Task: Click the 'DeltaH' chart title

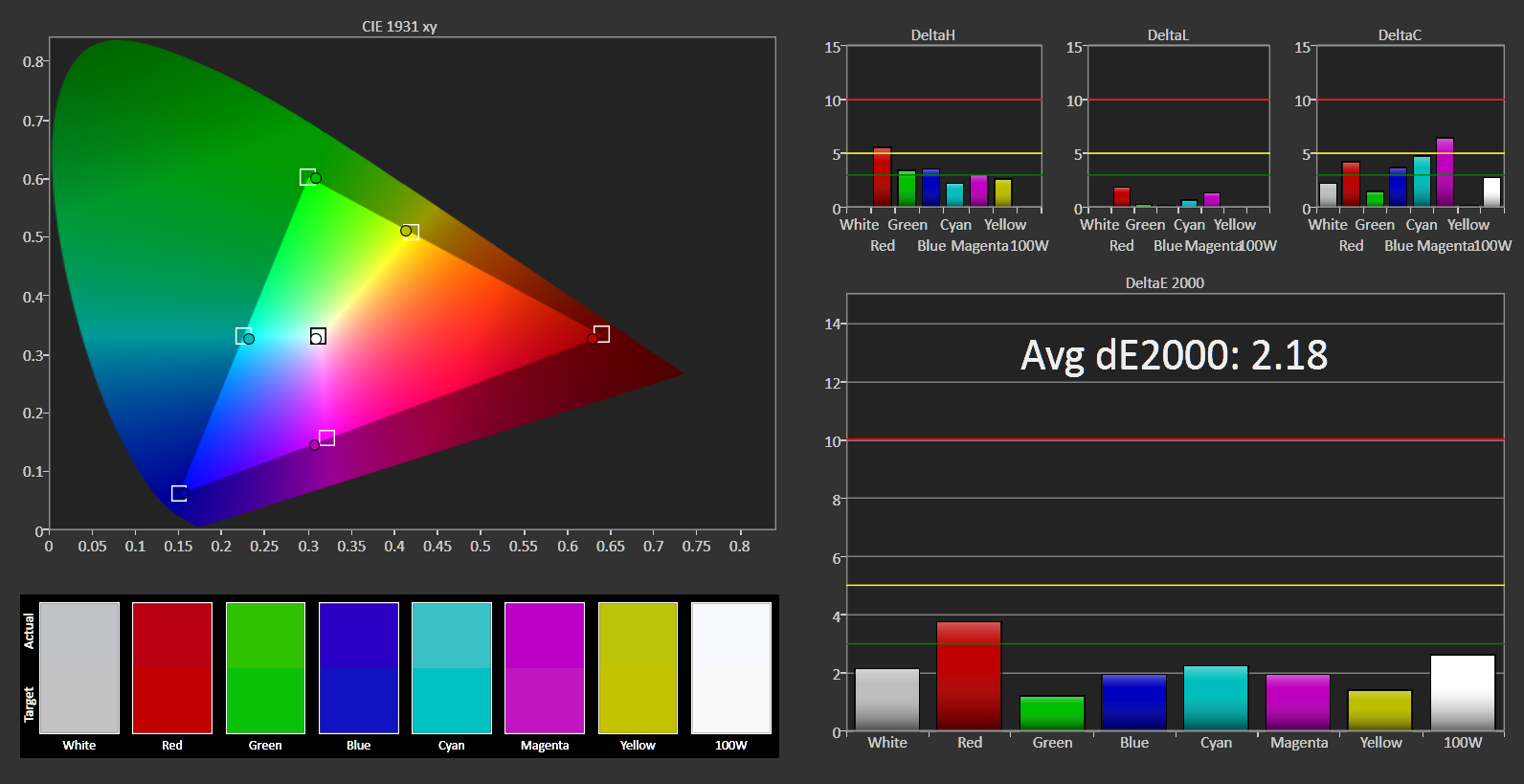Action: [933, 35]
